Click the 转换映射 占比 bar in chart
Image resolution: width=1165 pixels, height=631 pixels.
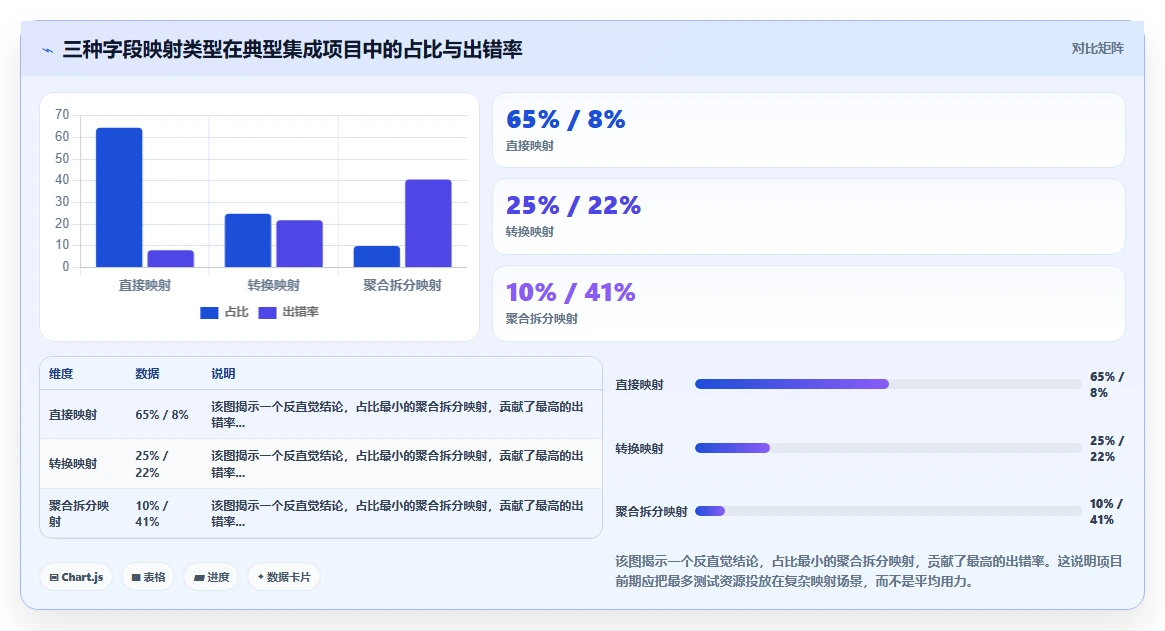pos(248,241)
